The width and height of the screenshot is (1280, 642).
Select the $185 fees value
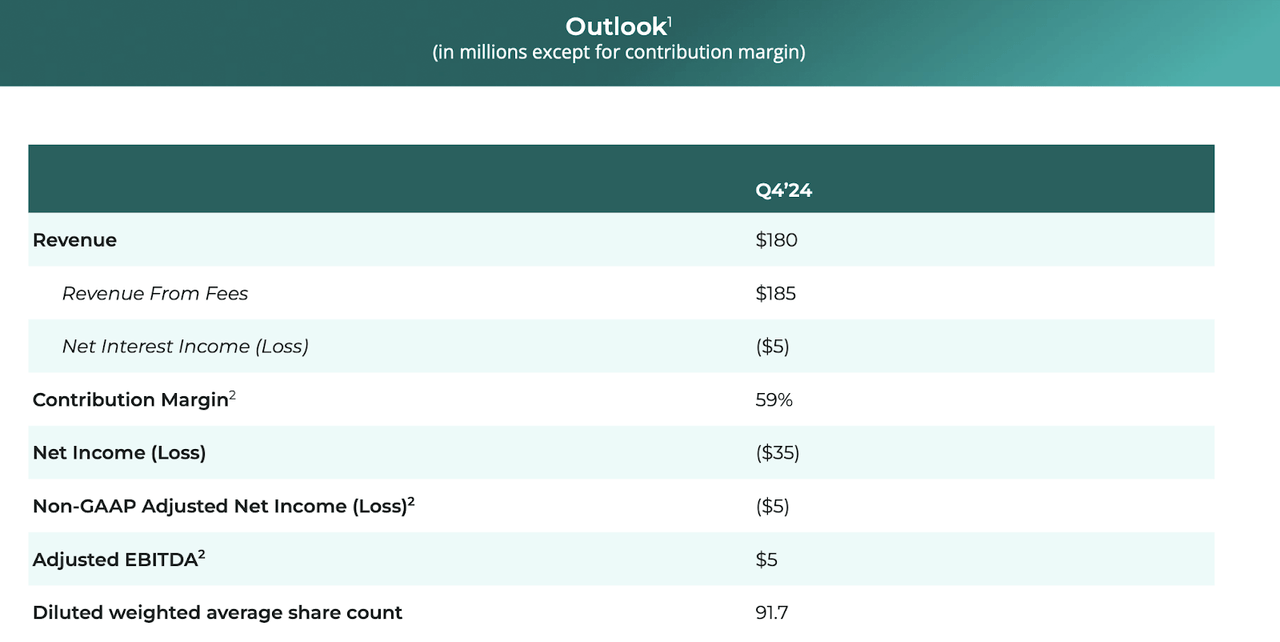point(776,293)
